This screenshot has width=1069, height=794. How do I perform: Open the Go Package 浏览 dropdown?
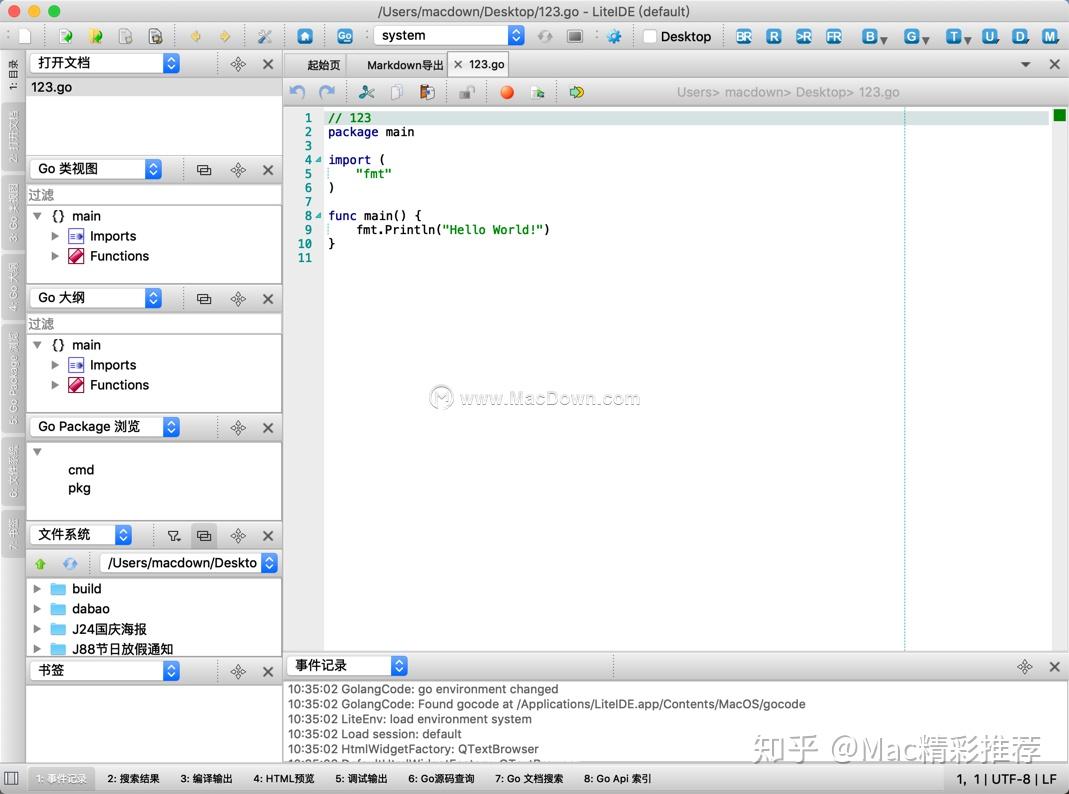pos(106,427)
